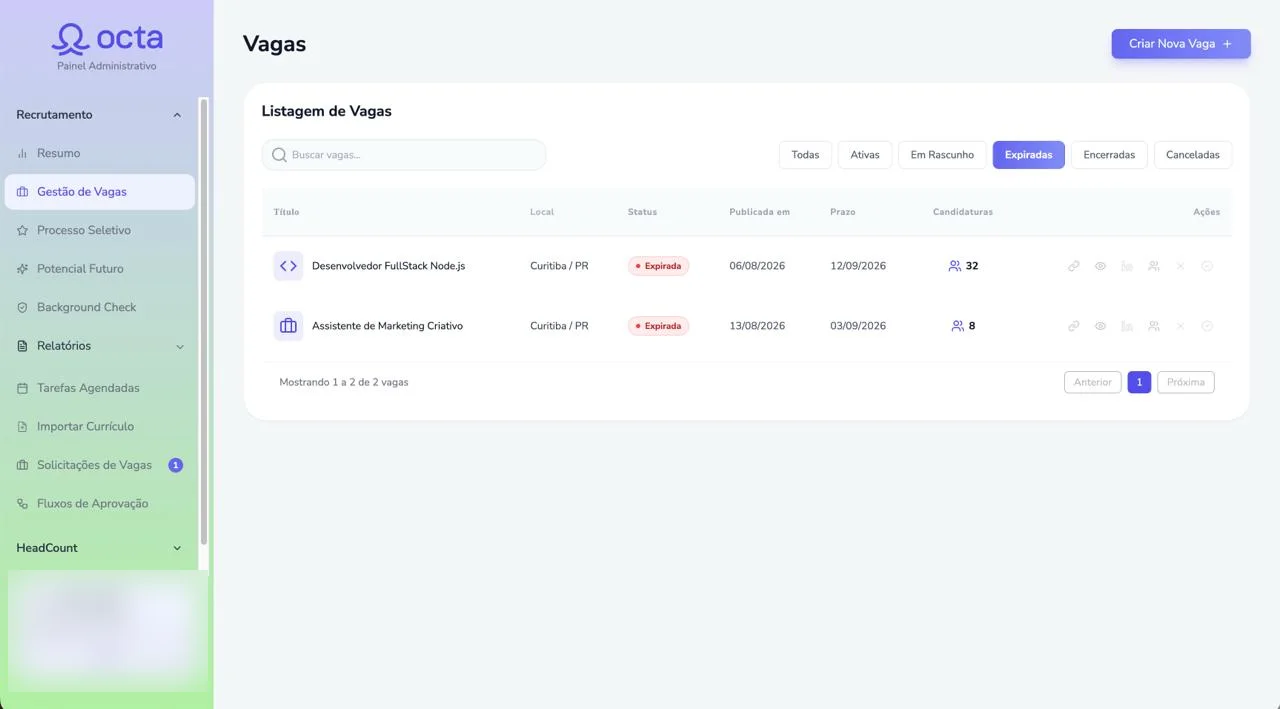Show all vagas with Todas filter
Viewport: 1280px width, 709px height.
[x=805, y=155]
